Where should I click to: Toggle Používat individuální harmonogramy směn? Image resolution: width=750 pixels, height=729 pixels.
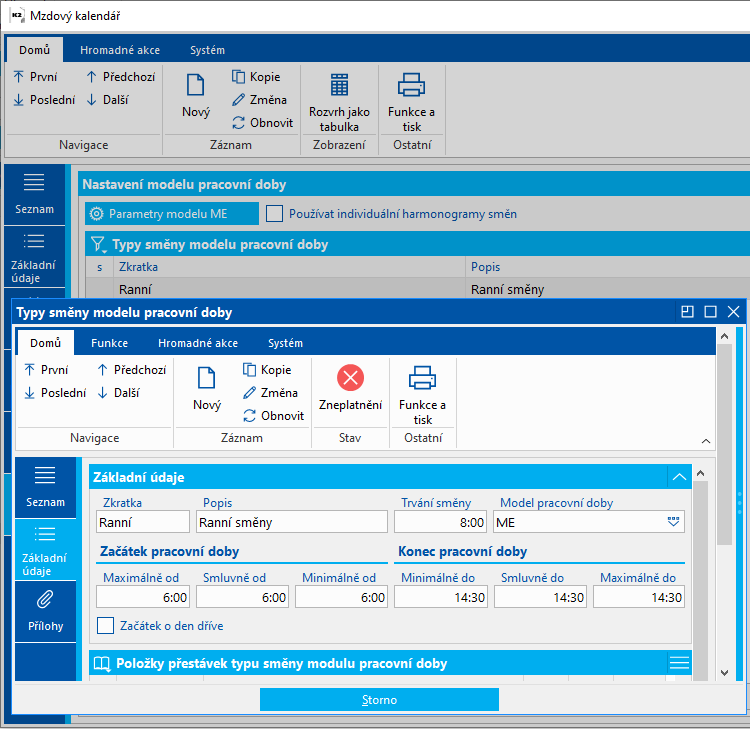[x=275, y=214]
